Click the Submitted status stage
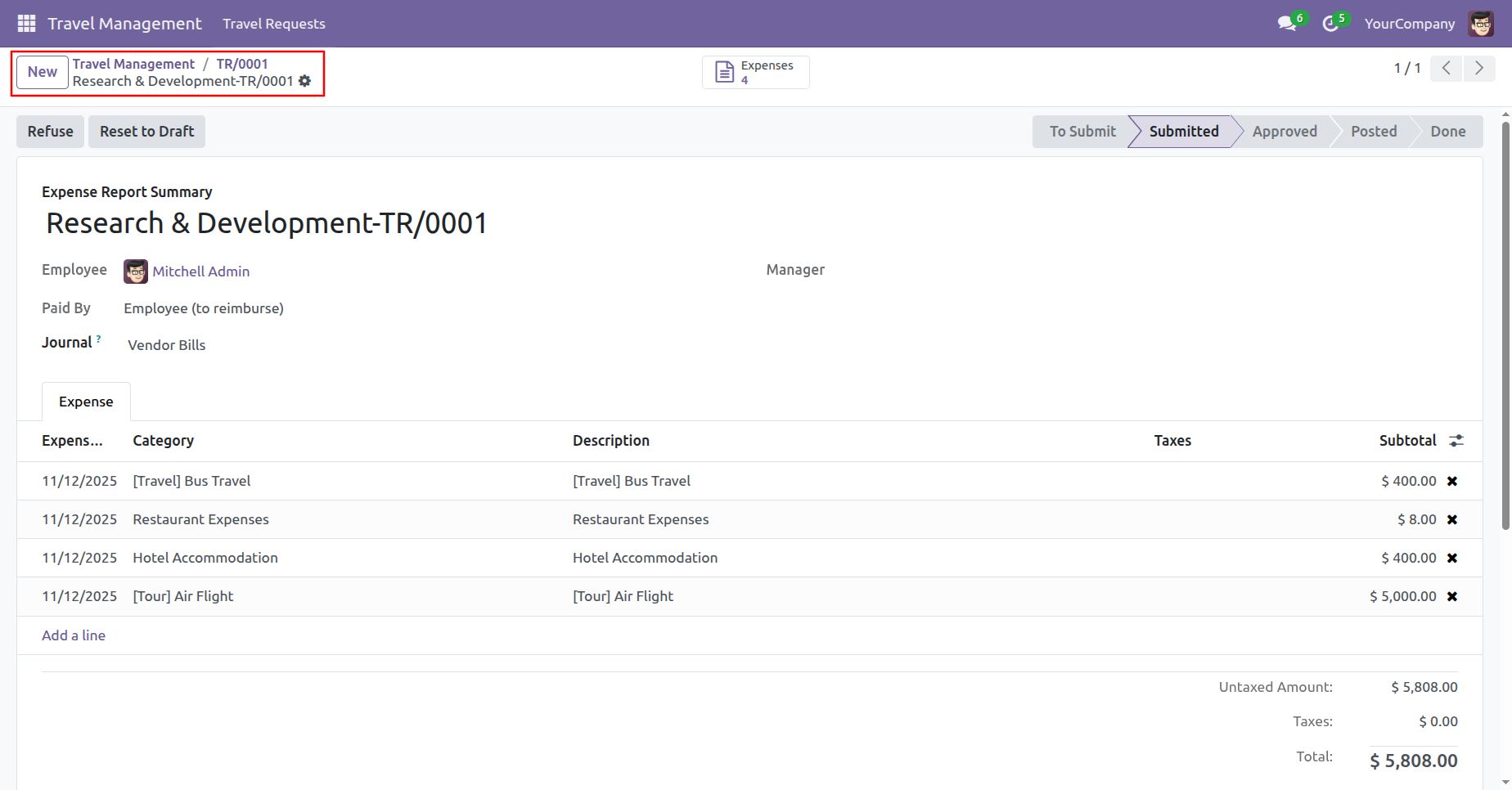The height and width of the screenshot is (790, 1512). tap(1183, 132)
